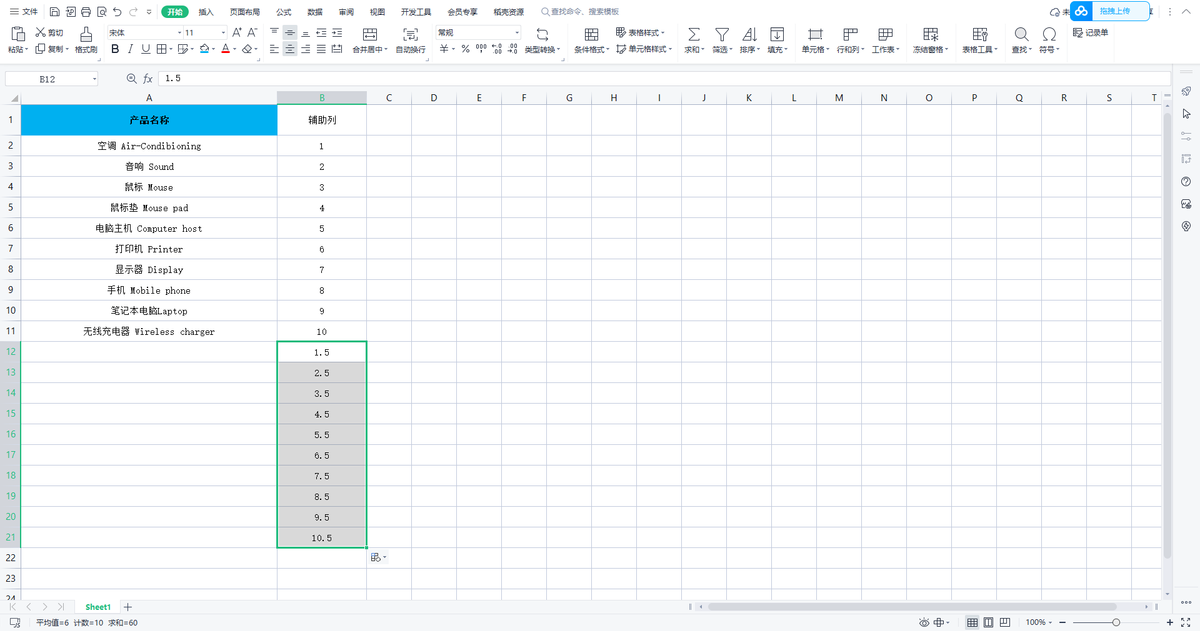The height and width of the screenshot is (631, 1200).
Task: Toggle align text right
Action: pyautogui.click(x=305, y=48)
